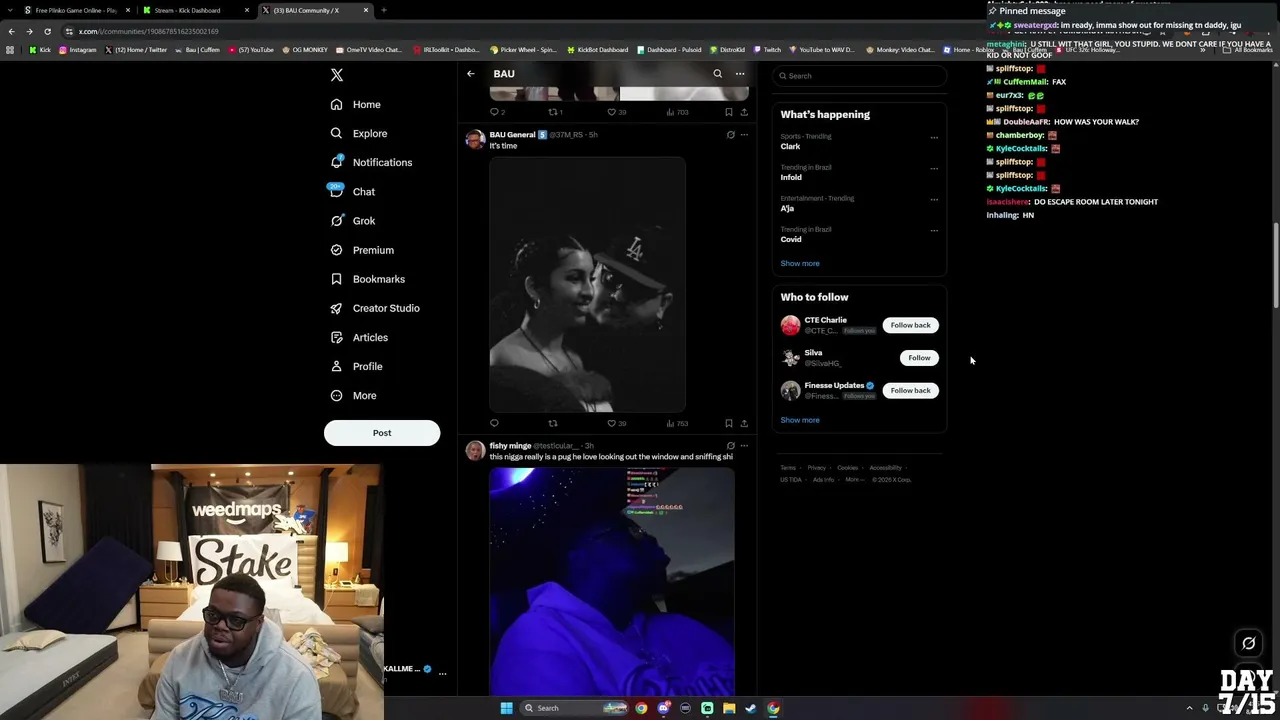Click the white Post button
The image size is (1280, 720).
[x=382, y=433]
